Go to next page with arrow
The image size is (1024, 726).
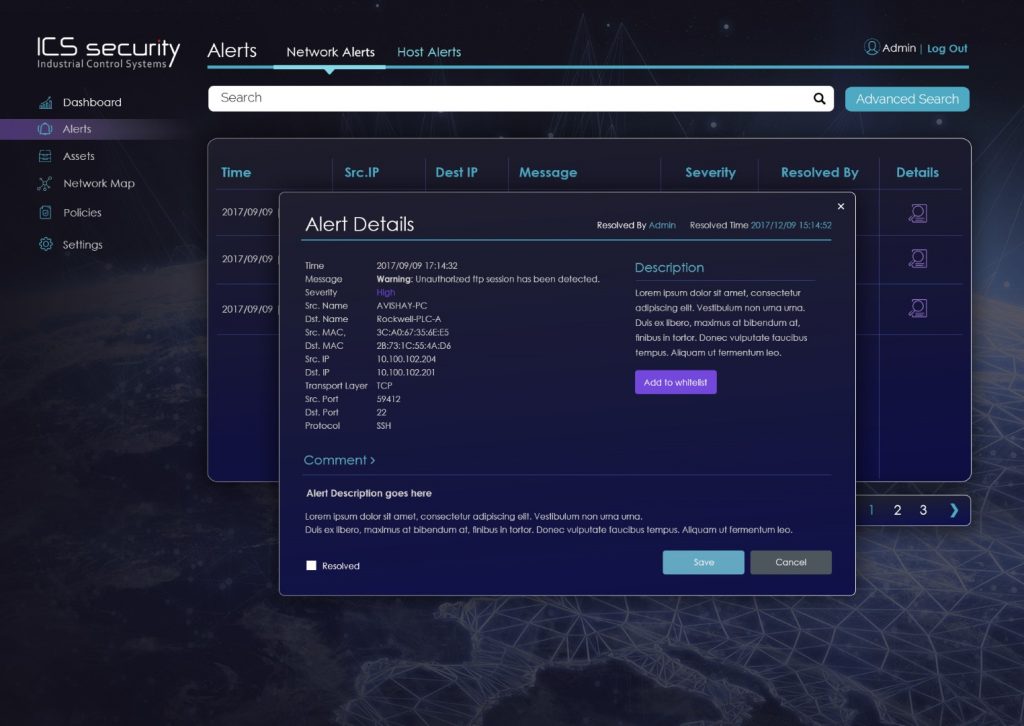pos(953,510)
